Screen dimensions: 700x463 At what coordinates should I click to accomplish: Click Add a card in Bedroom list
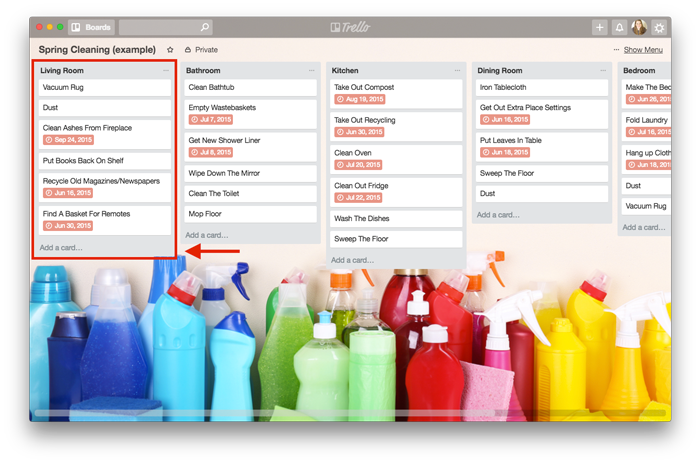pos(644,228)
